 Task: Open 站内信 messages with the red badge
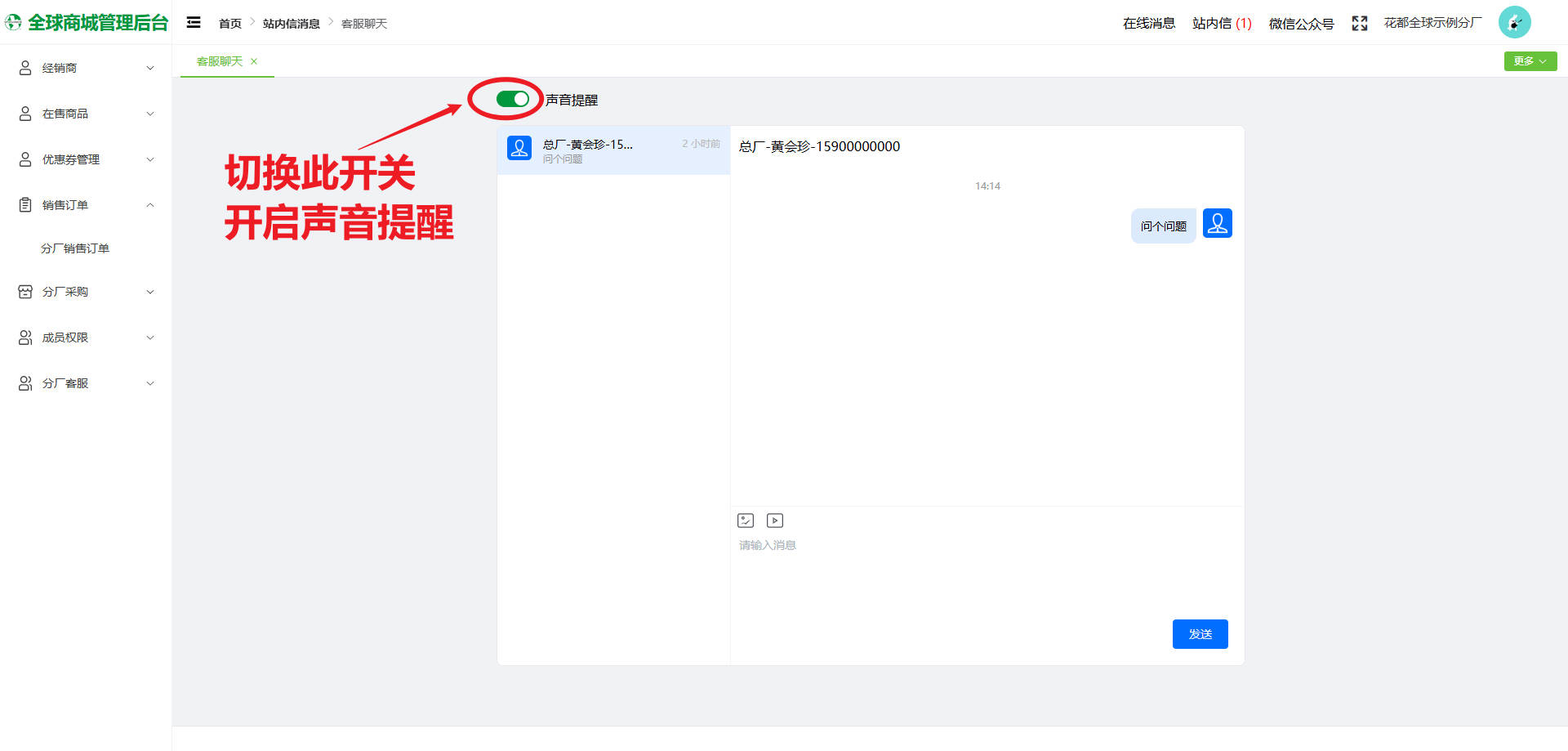pyautogui.click(x=1220, y=23)
